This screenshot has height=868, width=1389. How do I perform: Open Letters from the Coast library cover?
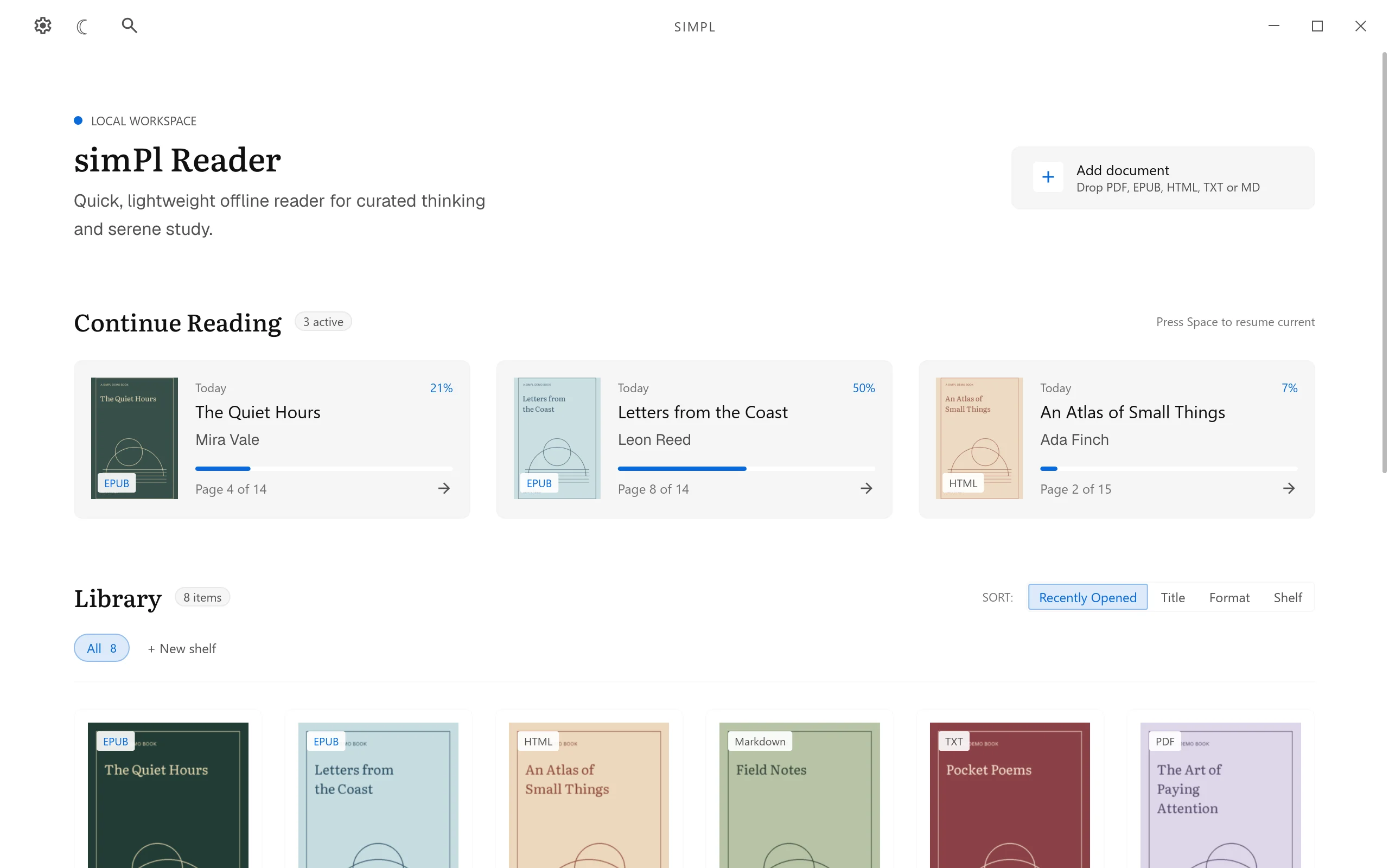coord(378,795)
